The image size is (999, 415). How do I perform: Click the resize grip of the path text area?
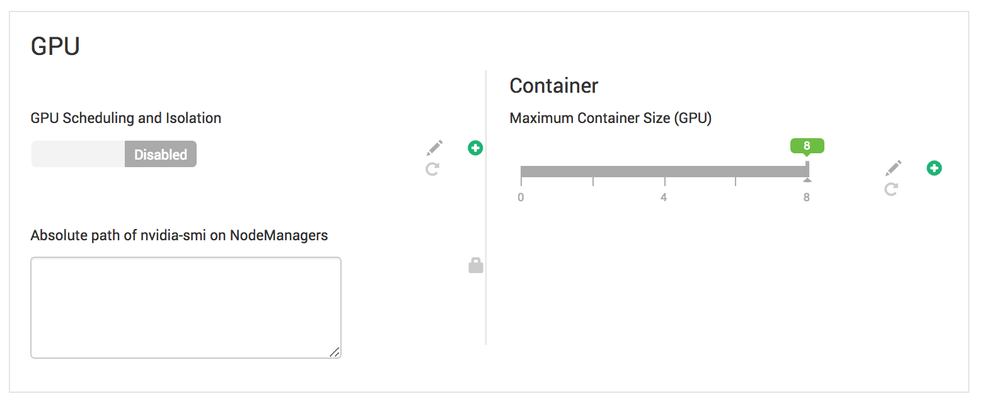click(x=334, y=351)
